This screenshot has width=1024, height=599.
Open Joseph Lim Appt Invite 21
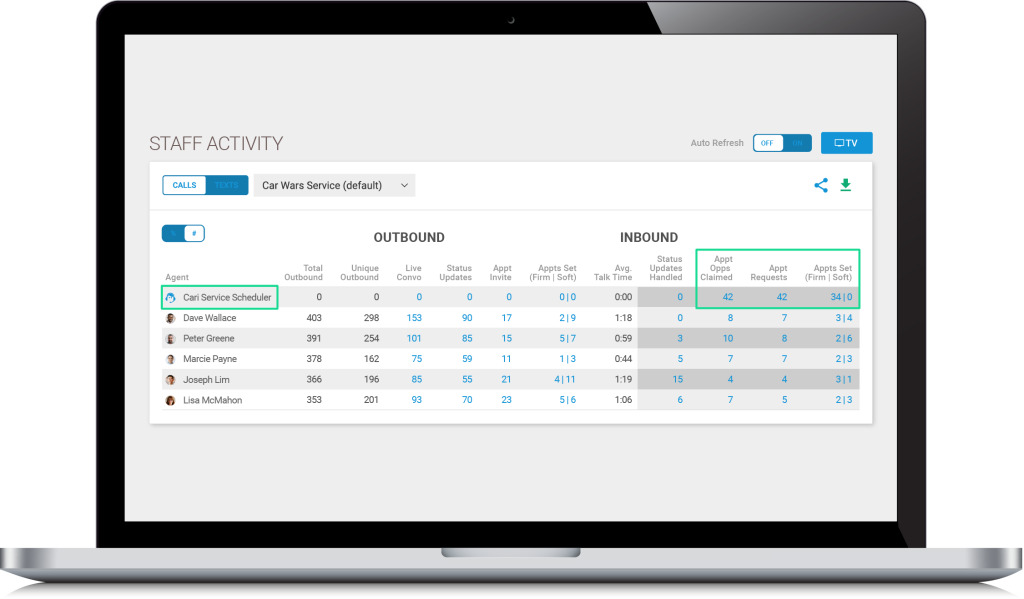pos(506,380)
